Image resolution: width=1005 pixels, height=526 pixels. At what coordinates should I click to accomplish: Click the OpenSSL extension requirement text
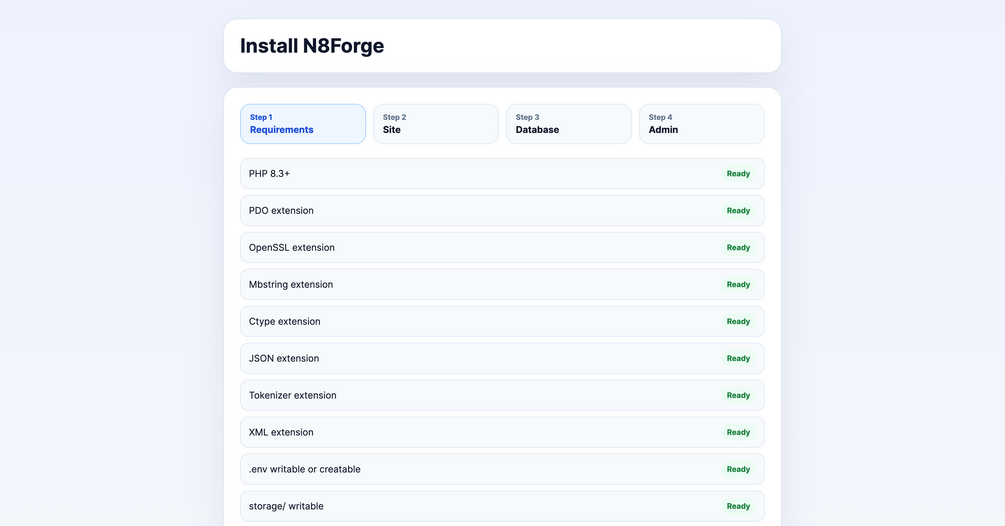(292, 247)
